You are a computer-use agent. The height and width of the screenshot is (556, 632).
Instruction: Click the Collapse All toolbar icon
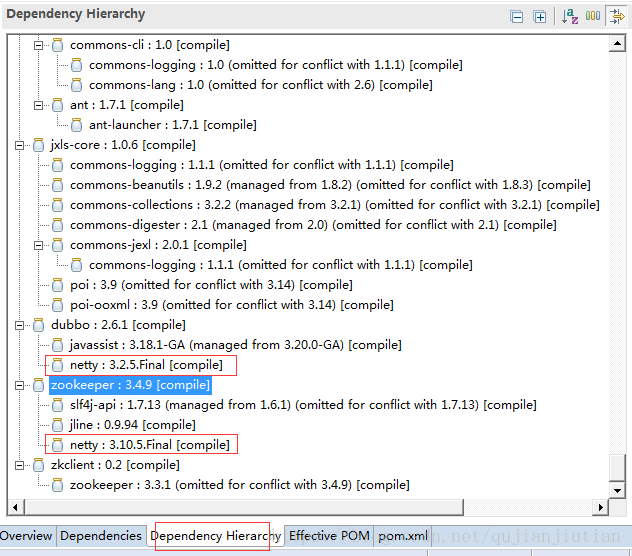pyautogui.click(x=516, y=17)
